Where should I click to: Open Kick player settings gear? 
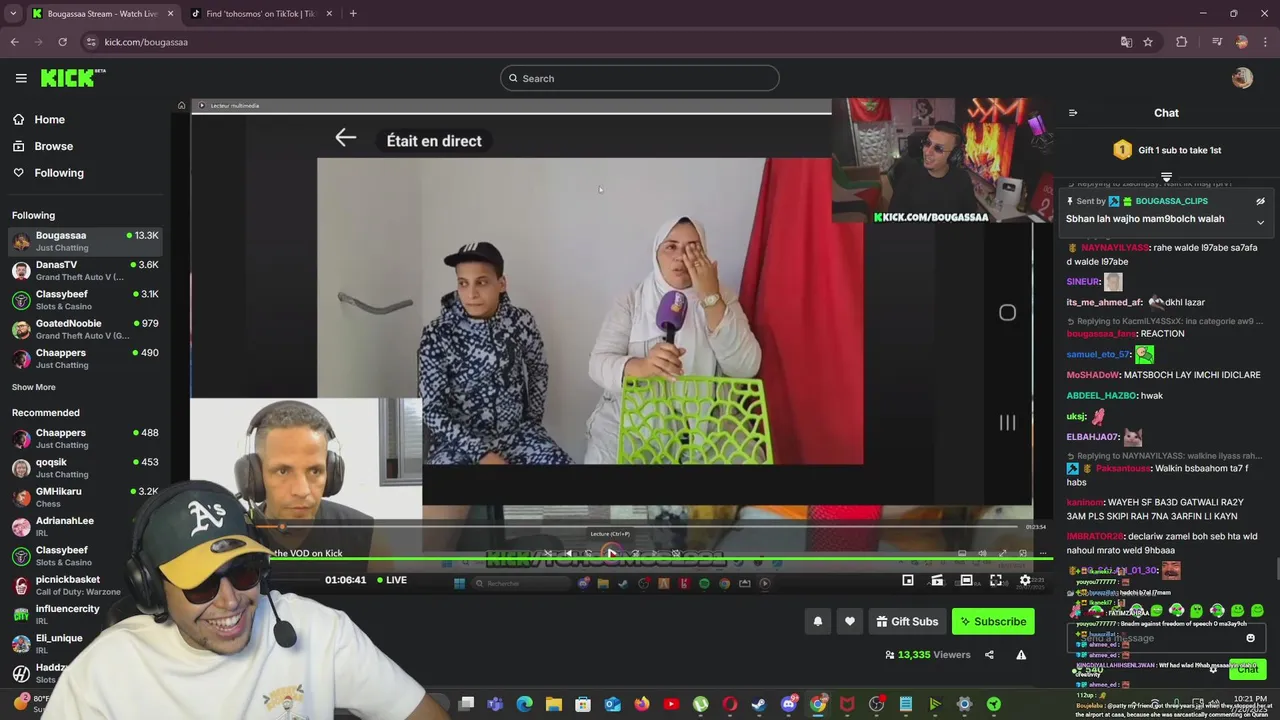pyautogui.click(x=1025, y=580)
